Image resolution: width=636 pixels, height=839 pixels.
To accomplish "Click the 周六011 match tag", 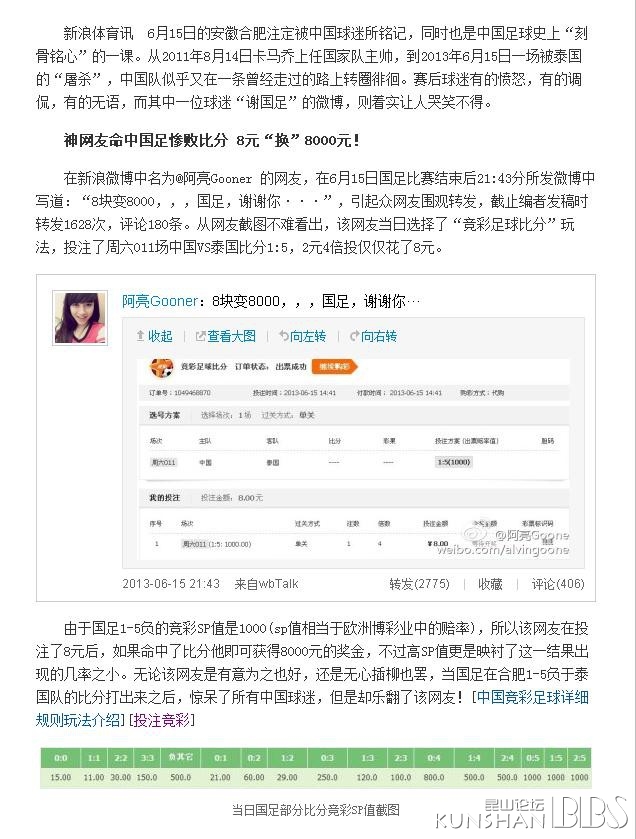I will point(163,462).
